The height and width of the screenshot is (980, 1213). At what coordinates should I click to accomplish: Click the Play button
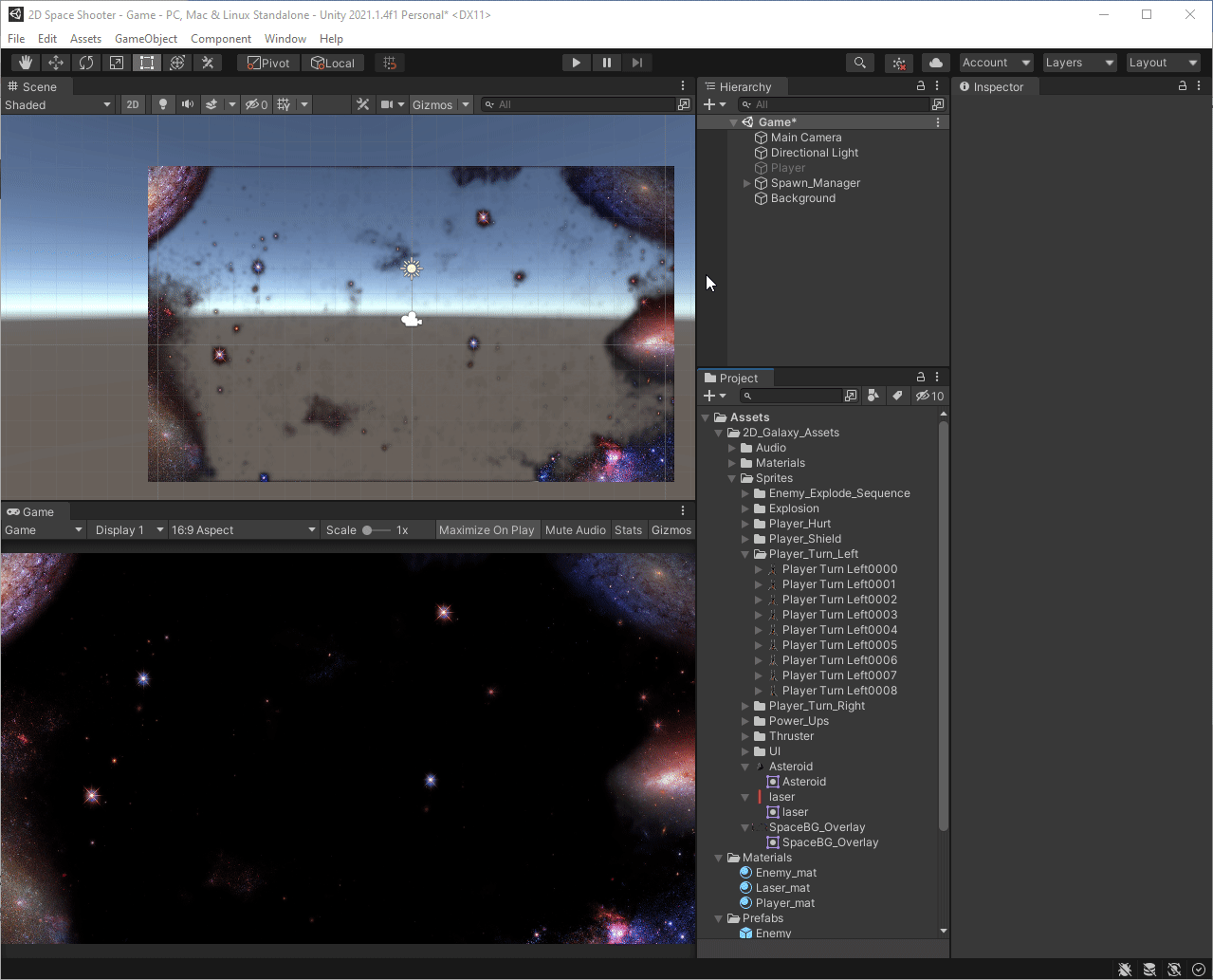click(x=576, y=63)
